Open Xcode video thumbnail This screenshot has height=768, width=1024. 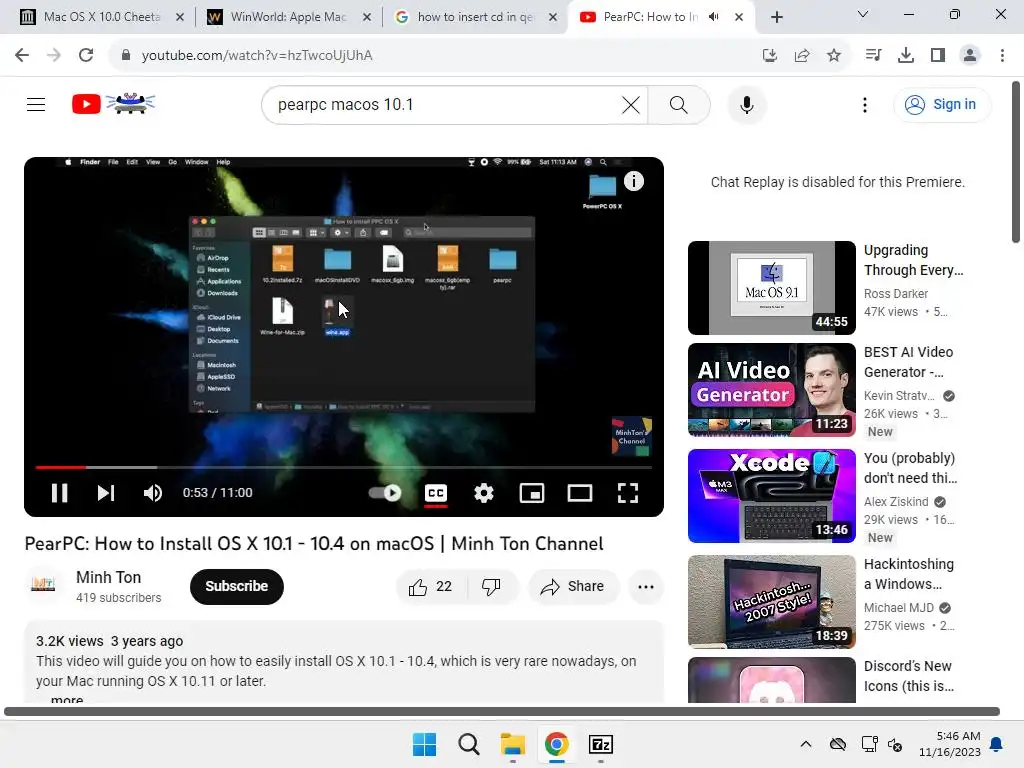click(771, 496)
